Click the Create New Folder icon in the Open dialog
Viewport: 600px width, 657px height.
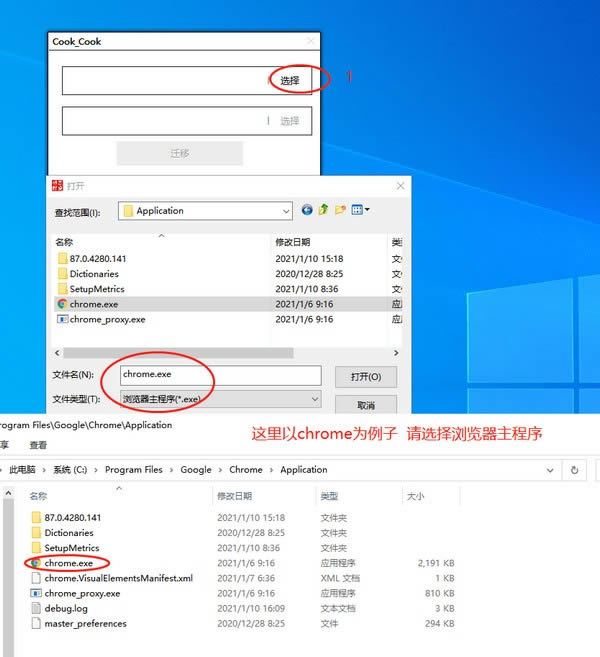tap(340, 210)
